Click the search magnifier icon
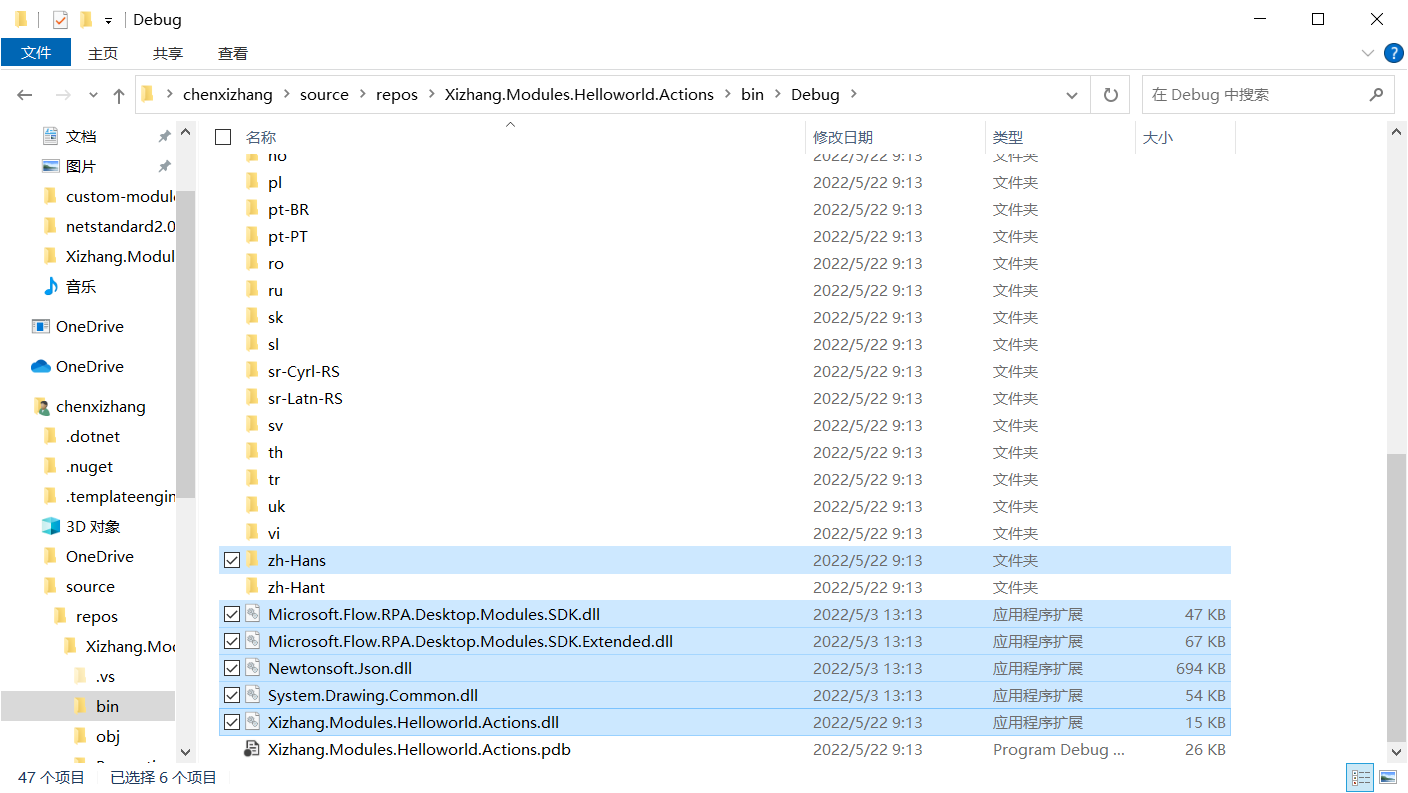This screenshot has width=1408, height=793. click(1376, 95)
